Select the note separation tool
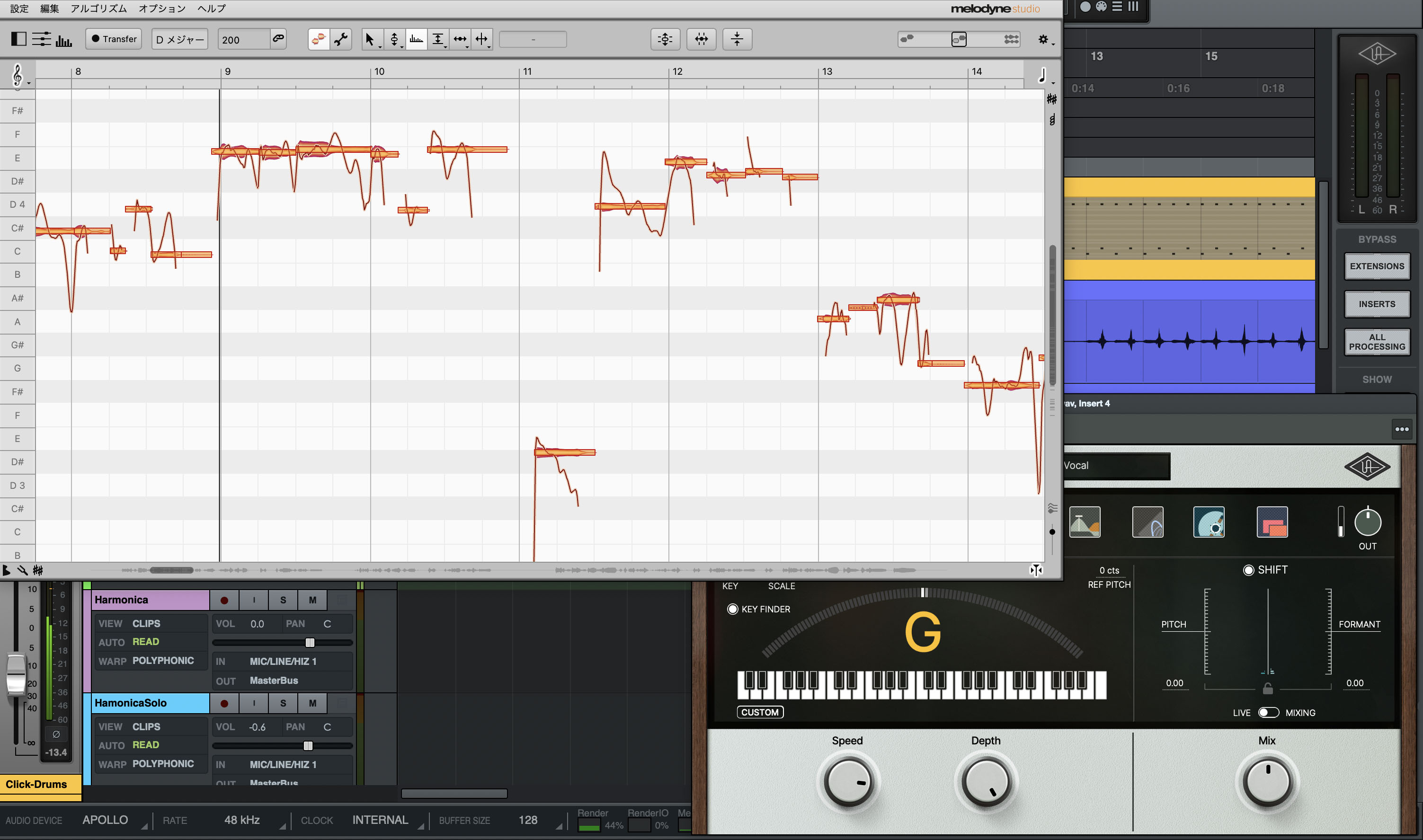 coord(481,39)
